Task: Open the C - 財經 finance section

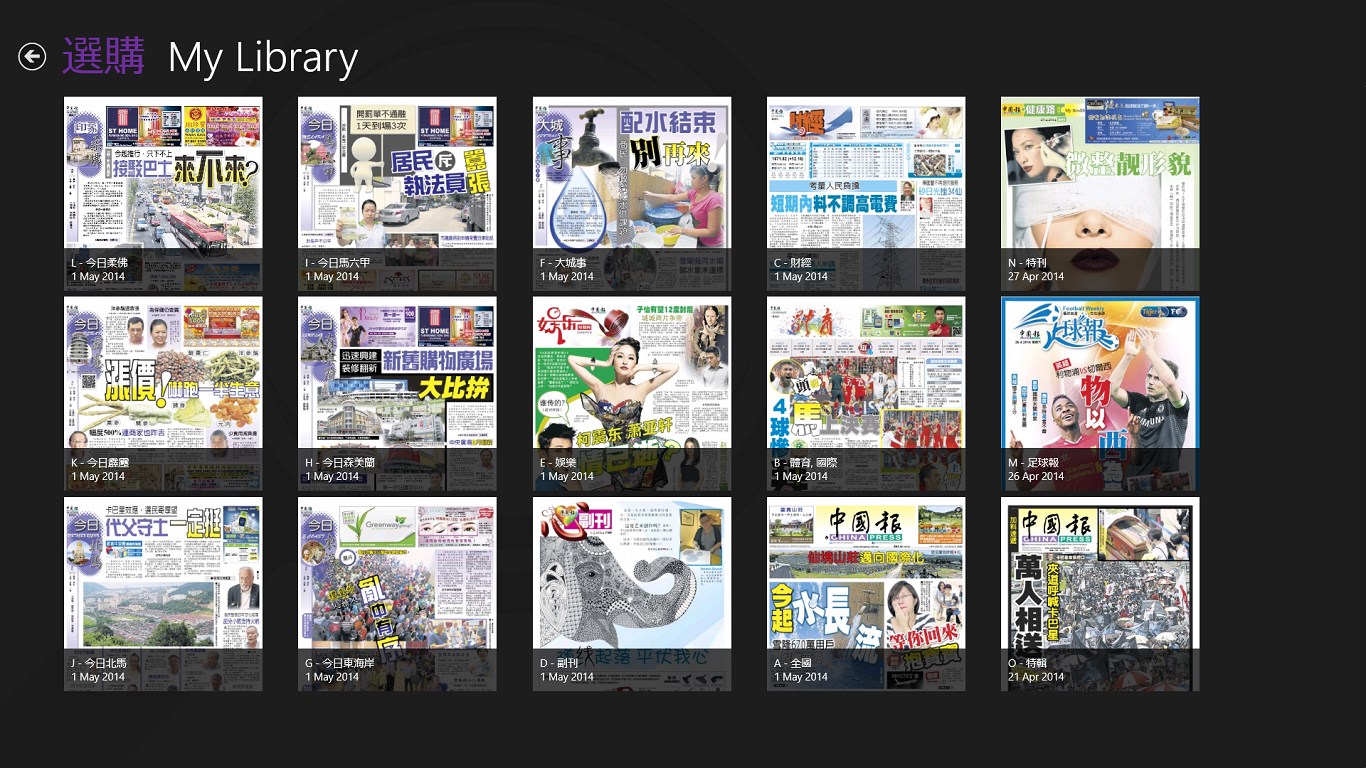Action: pyautogui.click(x=865, y=180)
